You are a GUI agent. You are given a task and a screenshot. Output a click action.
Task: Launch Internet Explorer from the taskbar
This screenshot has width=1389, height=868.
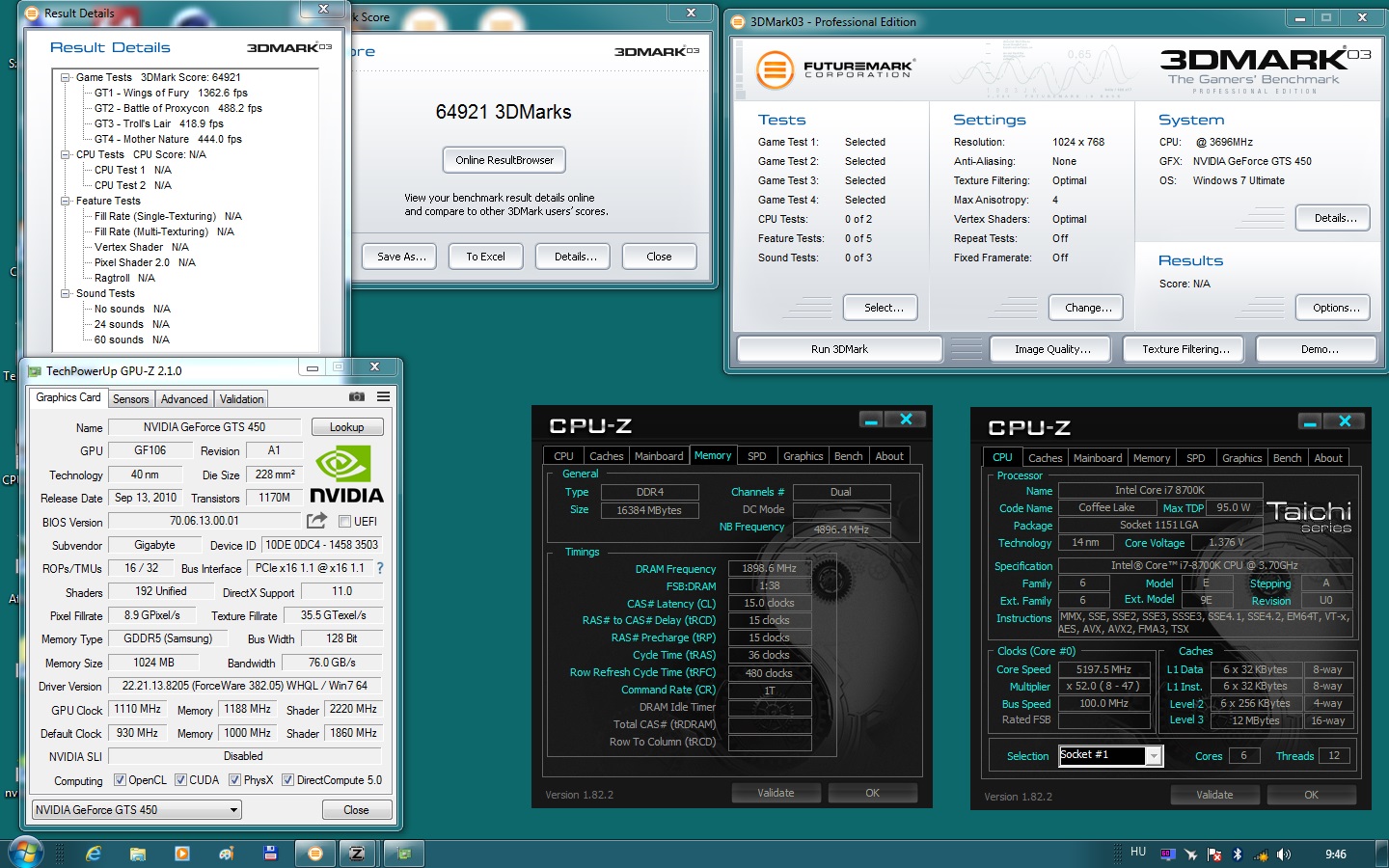tap(94, 854)
